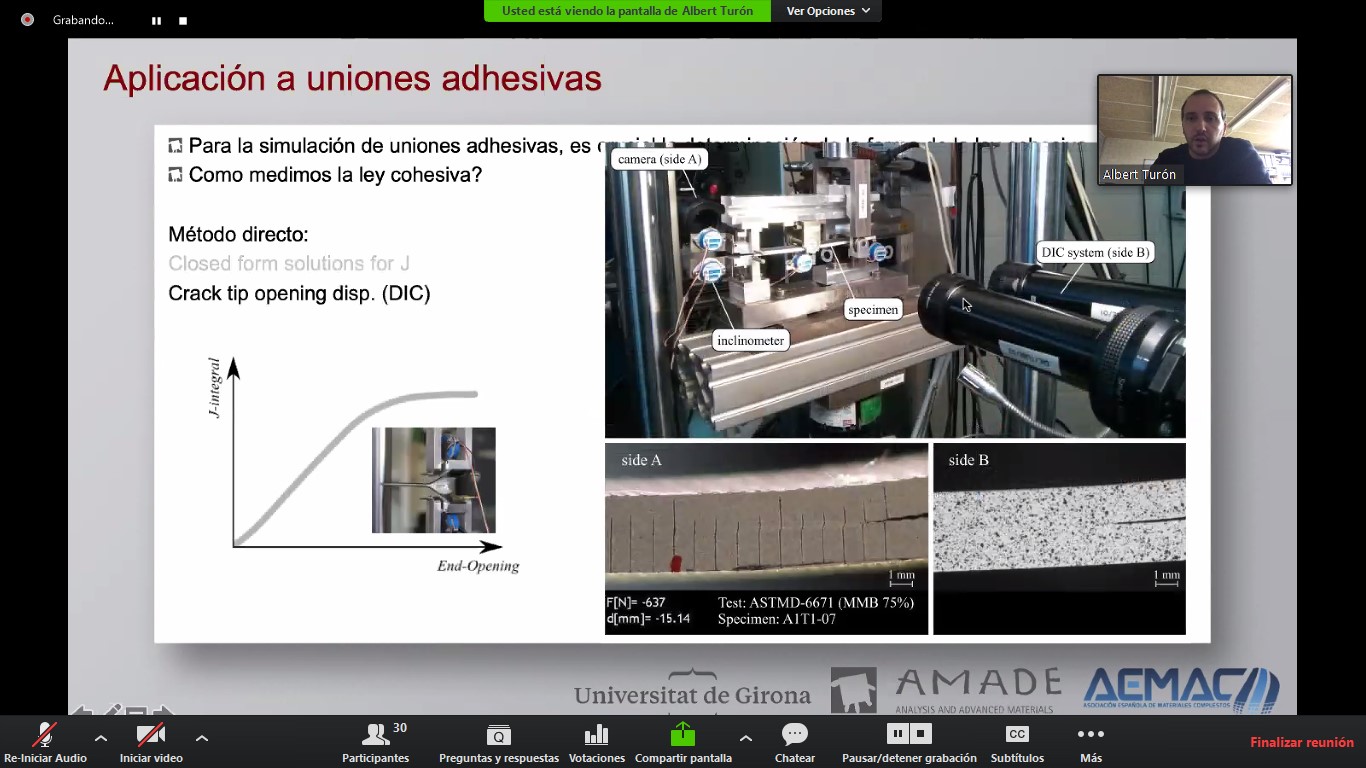
Task: Click the green screen-sharing notification banner
Action: pyautogui.click(x=627, y=11)
